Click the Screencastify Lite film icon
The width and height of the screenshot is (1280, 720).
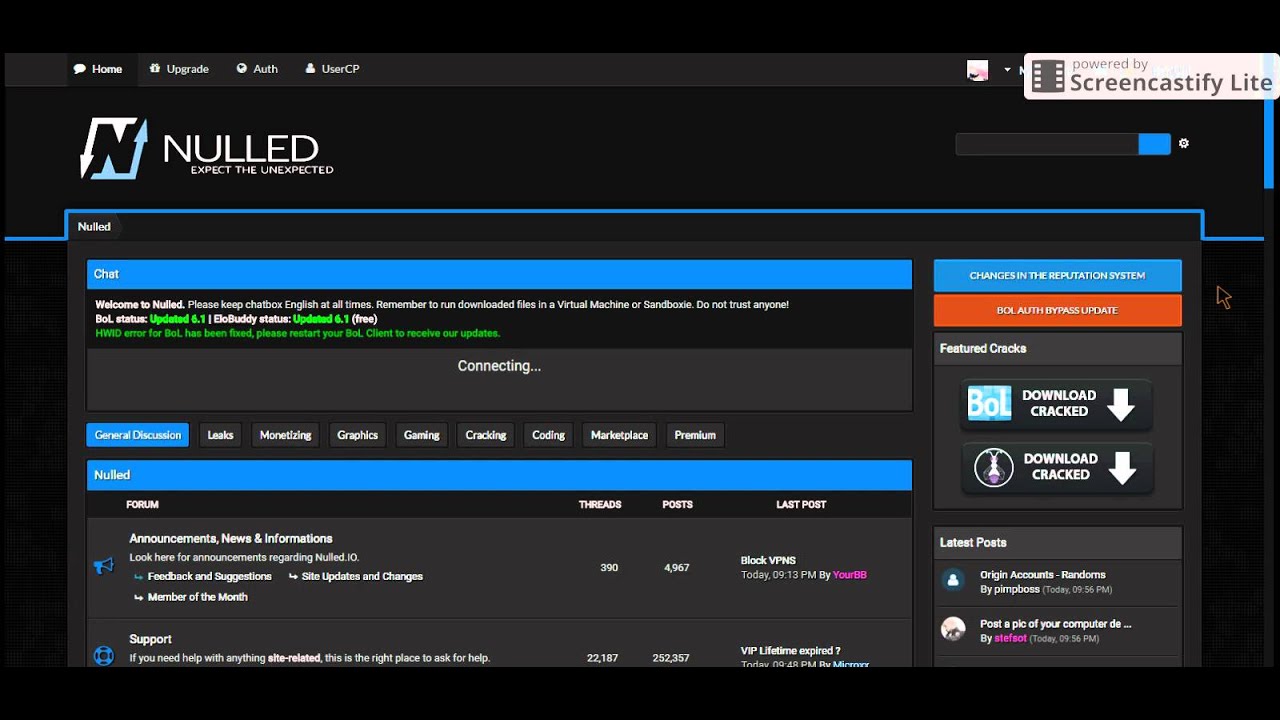pos(1048,77)
